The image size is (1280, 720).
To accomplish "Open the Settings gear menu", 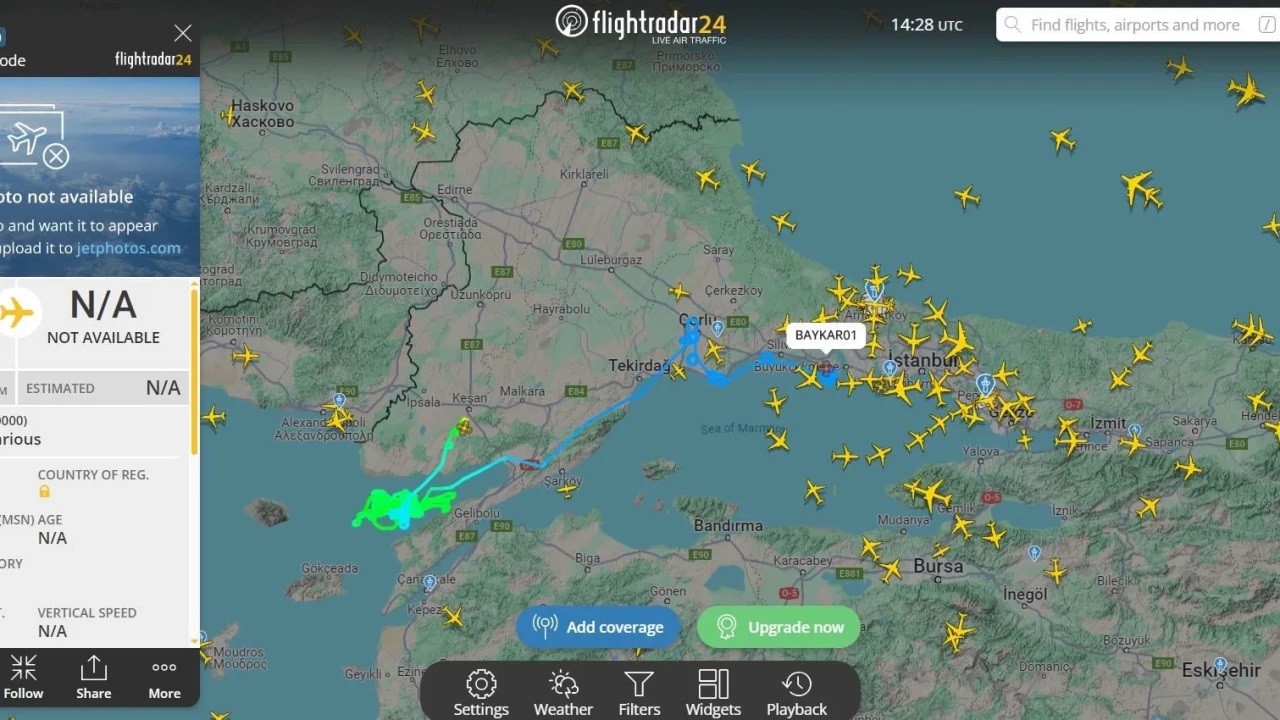I will click(481, 693).
